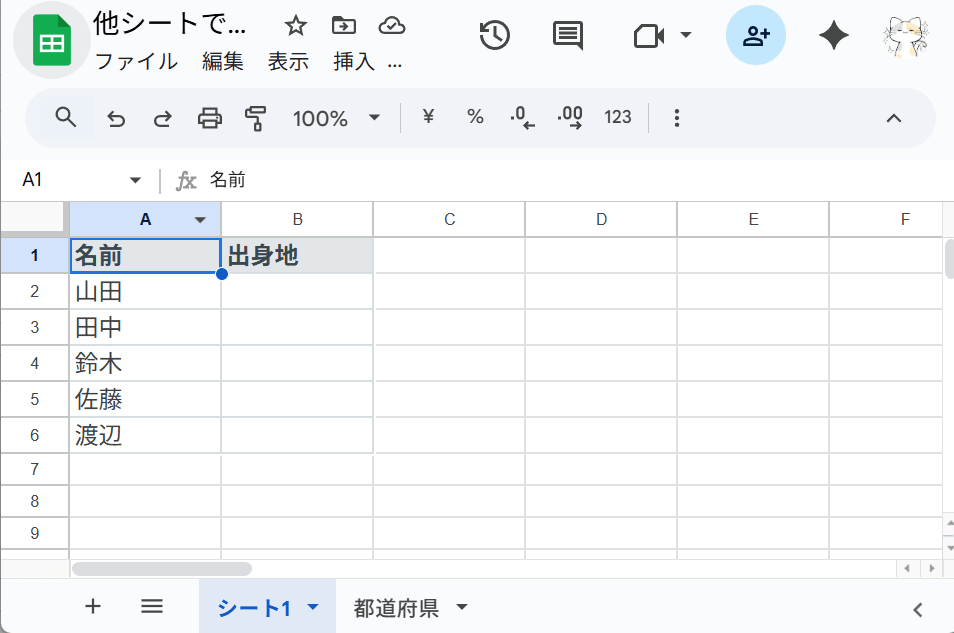954x633 pixels.
Task: Open the シート1 tab menu arrow
Action: [311, 607]
